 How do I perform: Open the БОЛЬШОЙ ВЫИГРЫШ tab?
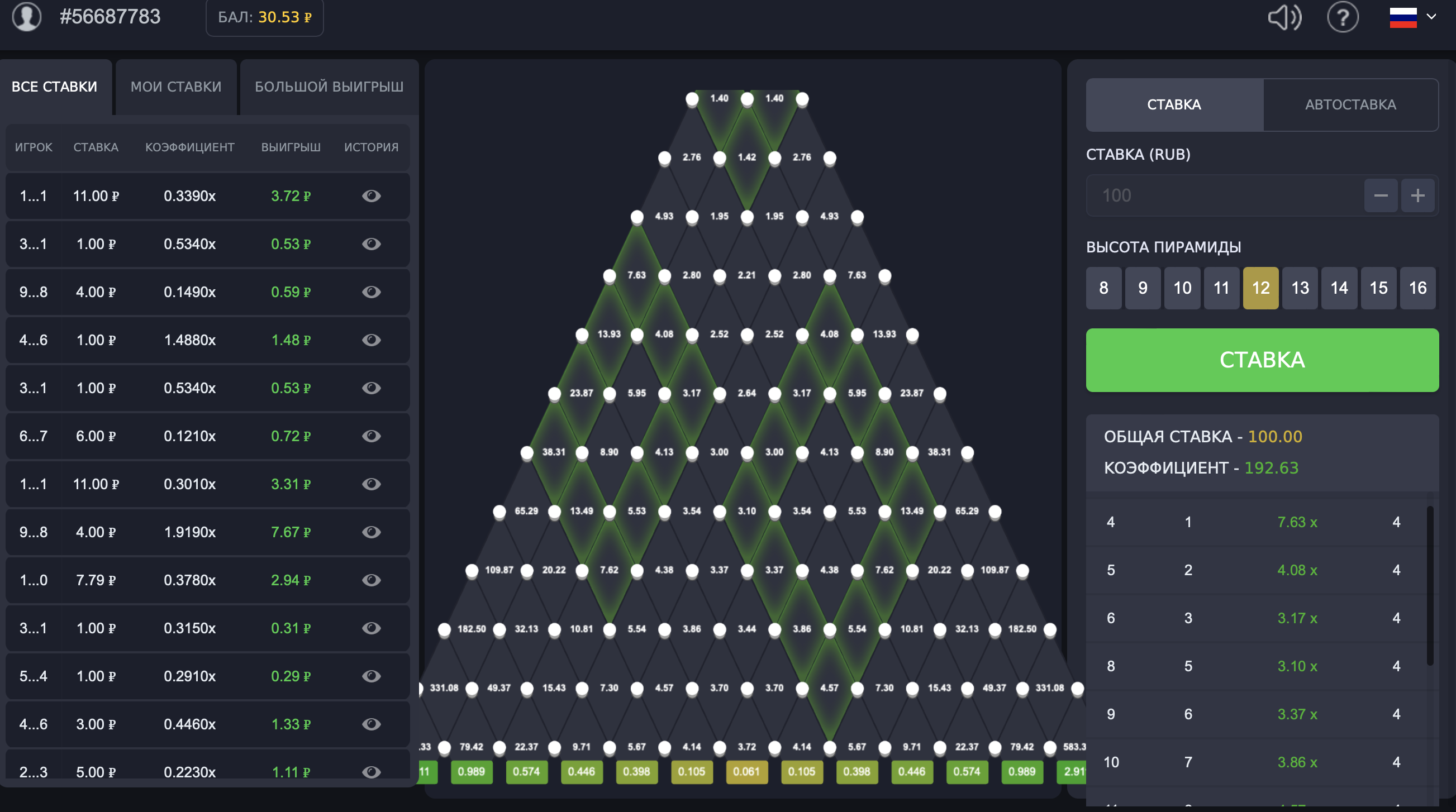329,87
